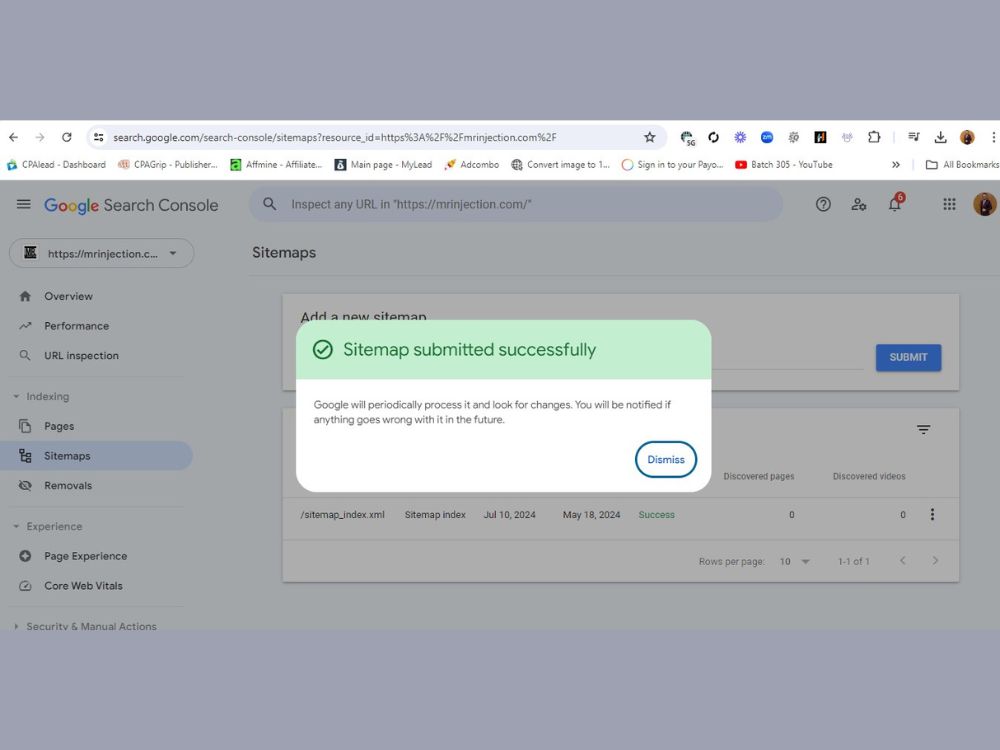
Task: Open user settings people icon
Action: pos(858,204)
